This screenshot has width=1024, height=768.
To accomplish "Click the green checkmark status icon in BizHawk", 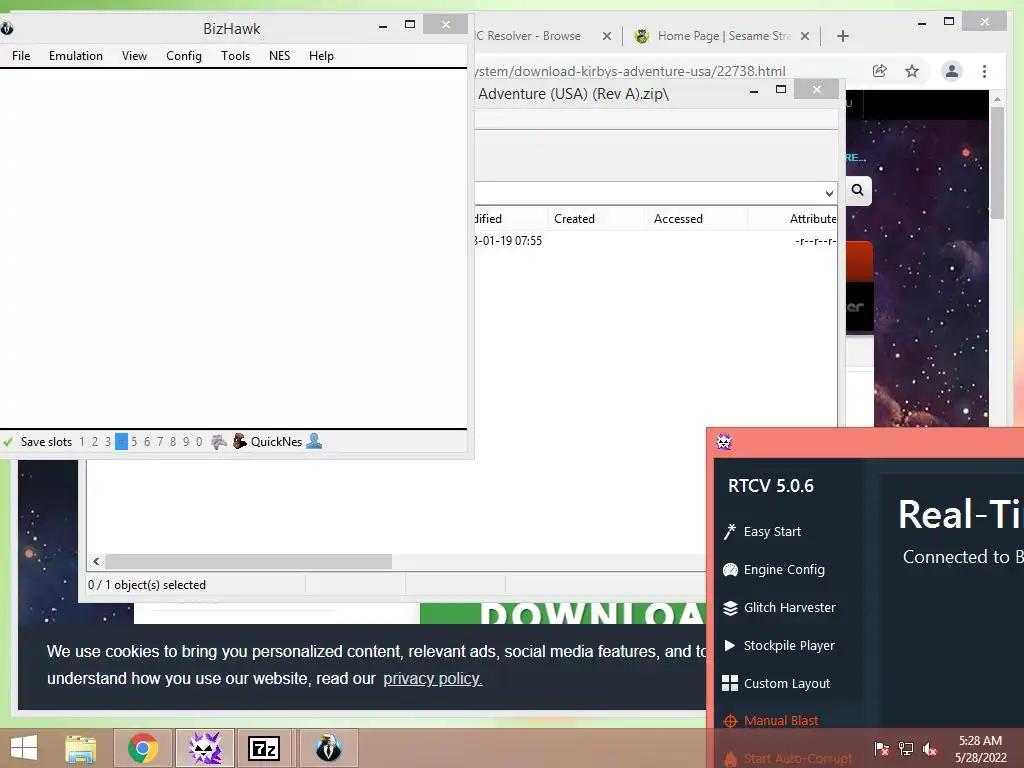I will tap(8, 442).
